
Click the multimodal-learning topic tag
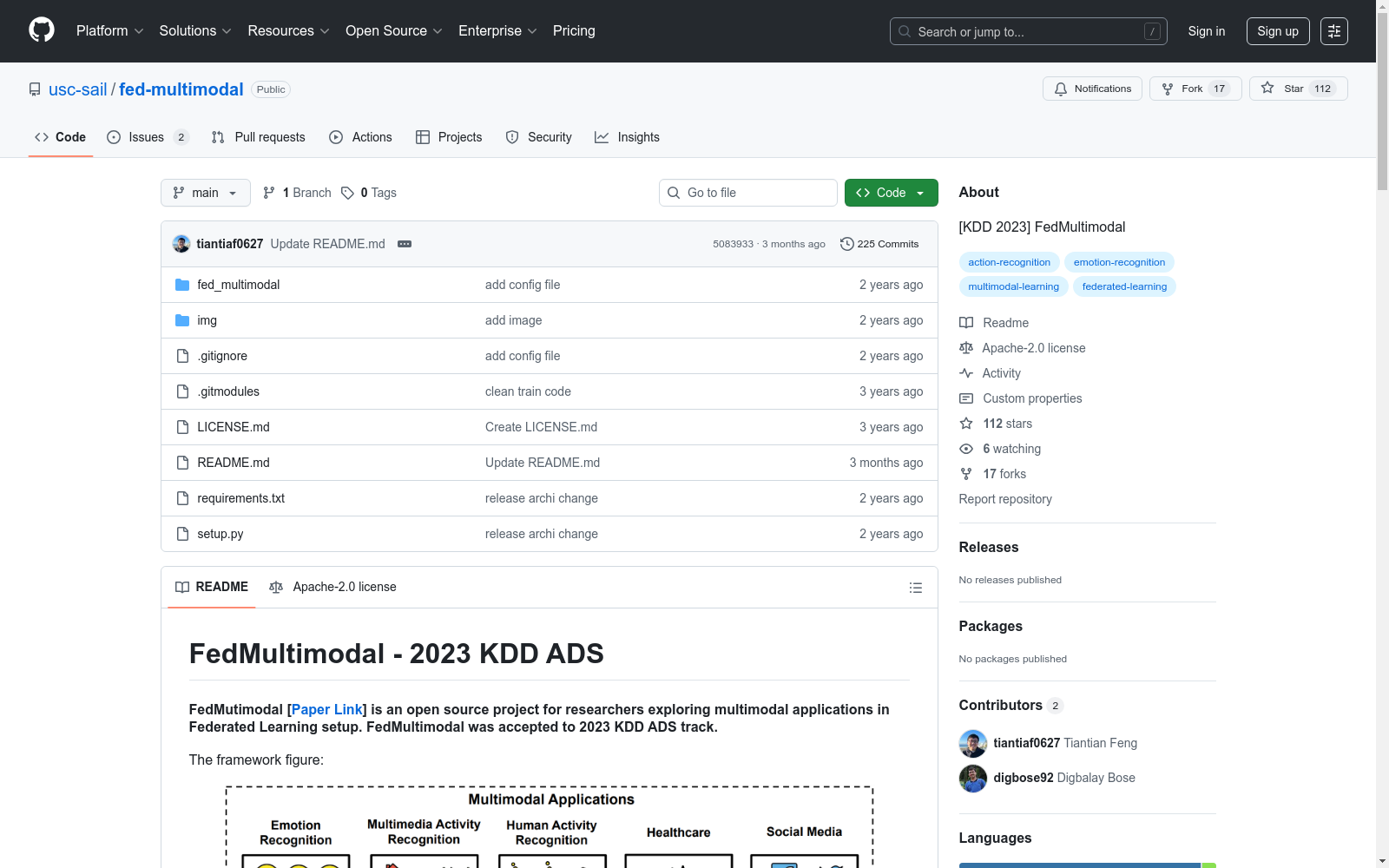point(1013,286)
